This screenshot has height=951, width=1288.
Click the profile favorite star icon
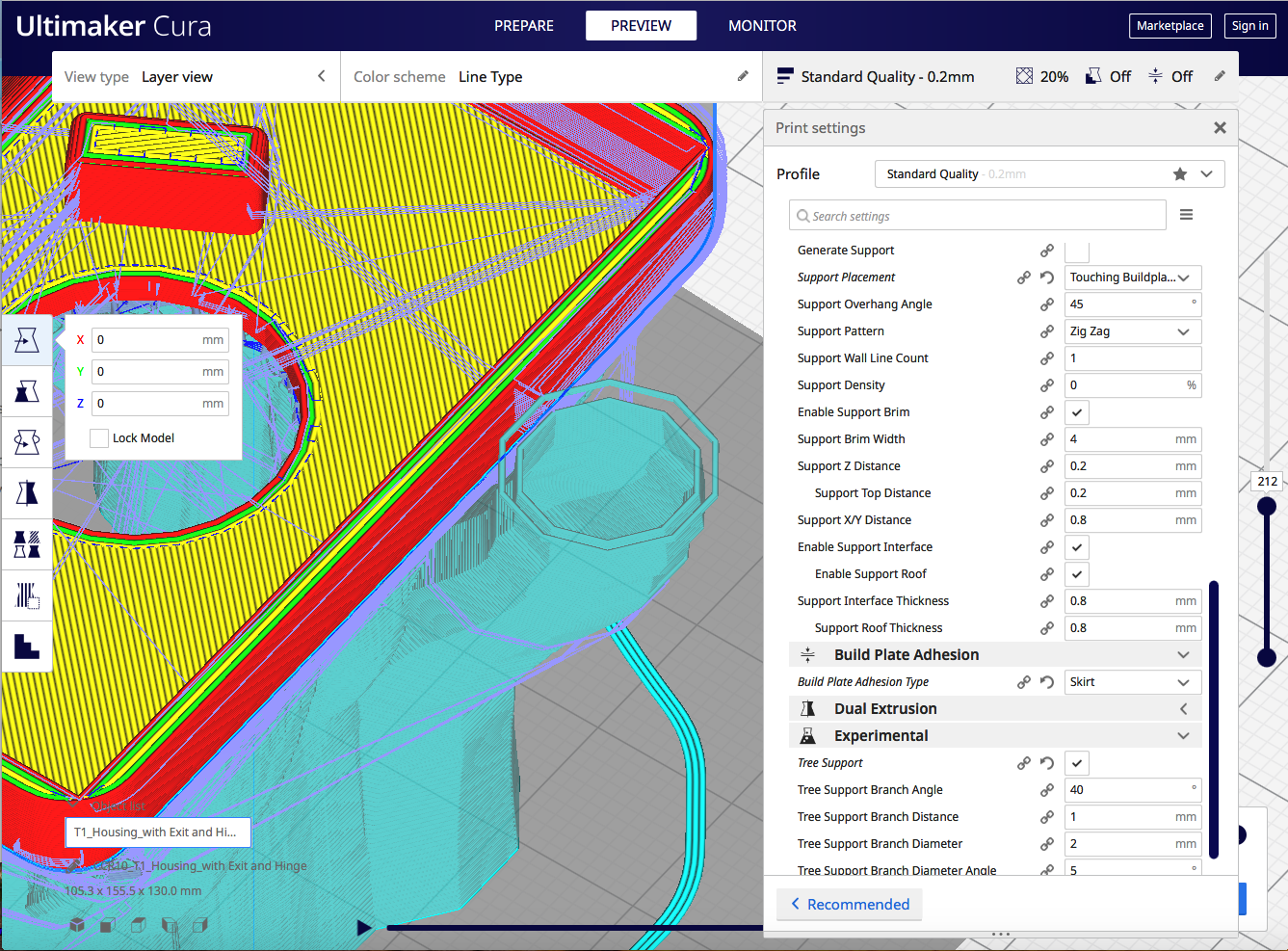1180,174
